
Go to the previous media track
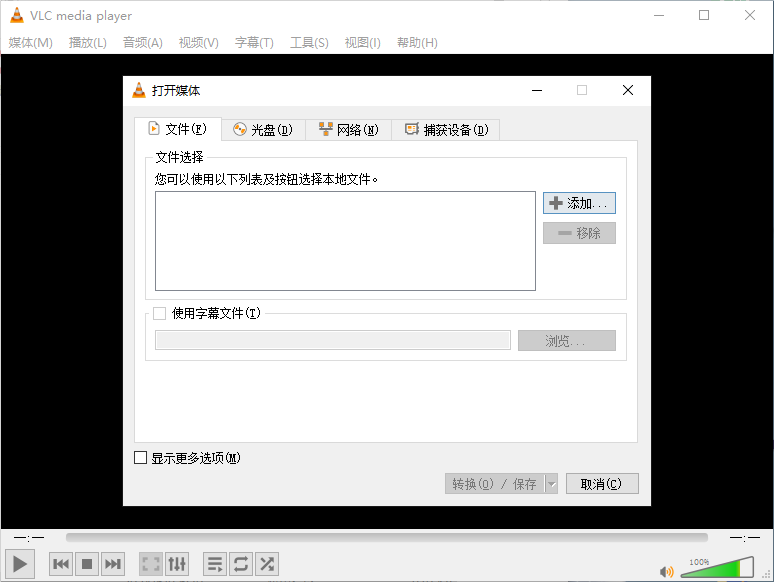(61, 564)
